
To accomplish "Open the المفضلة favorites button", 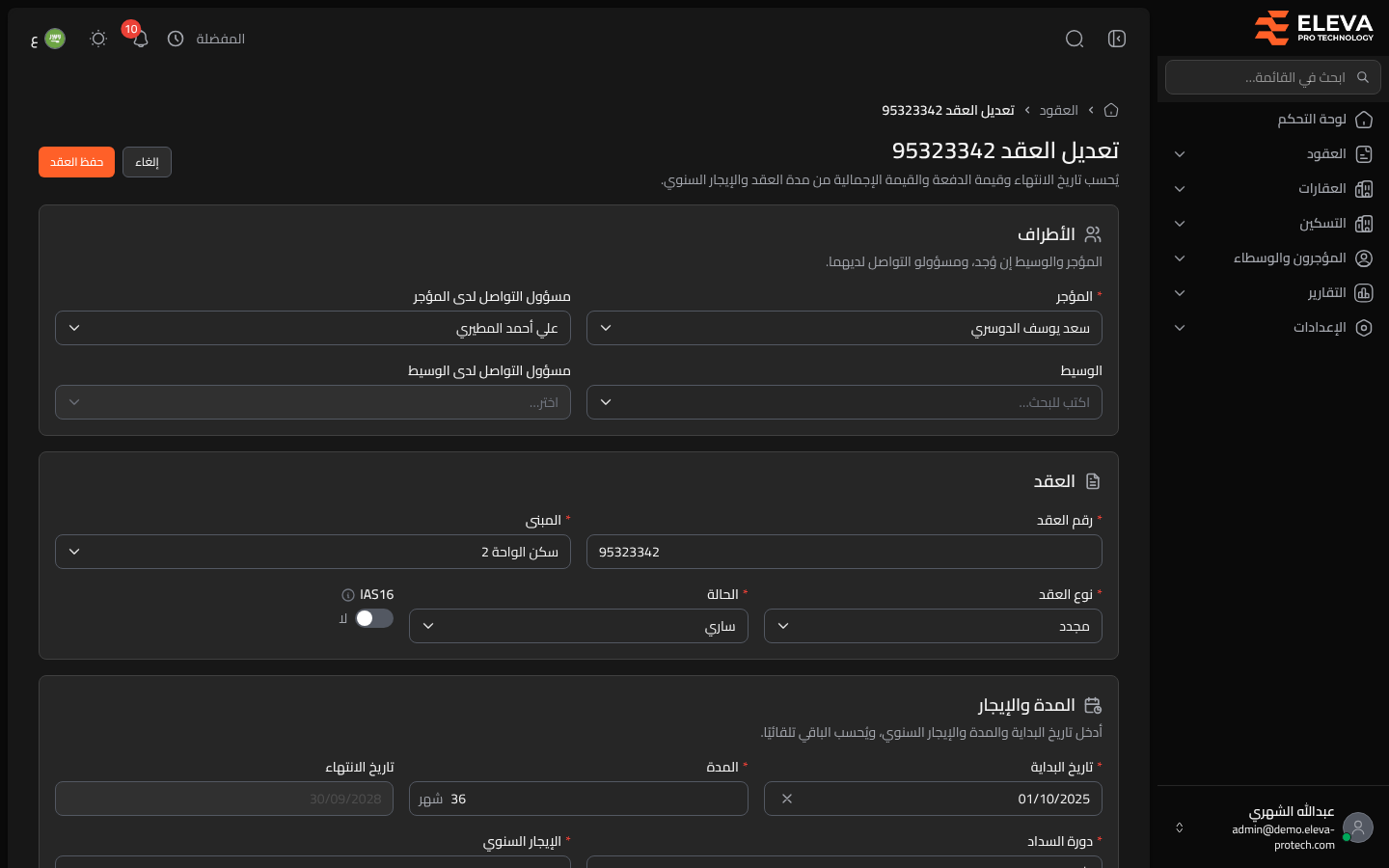I will tap(206, 39).
